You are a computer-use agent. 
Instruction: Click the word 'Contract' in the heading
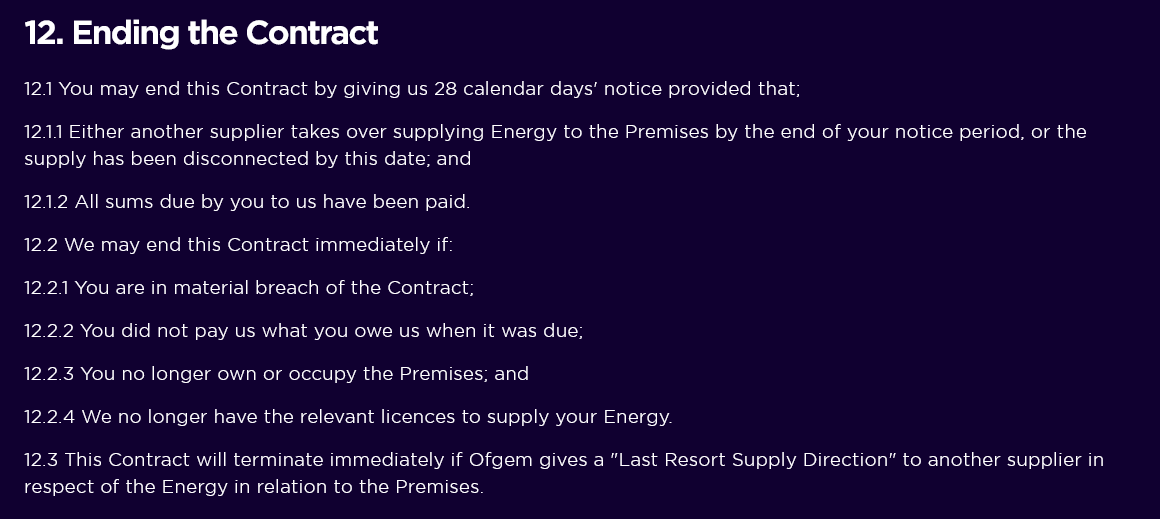[311, 33]
